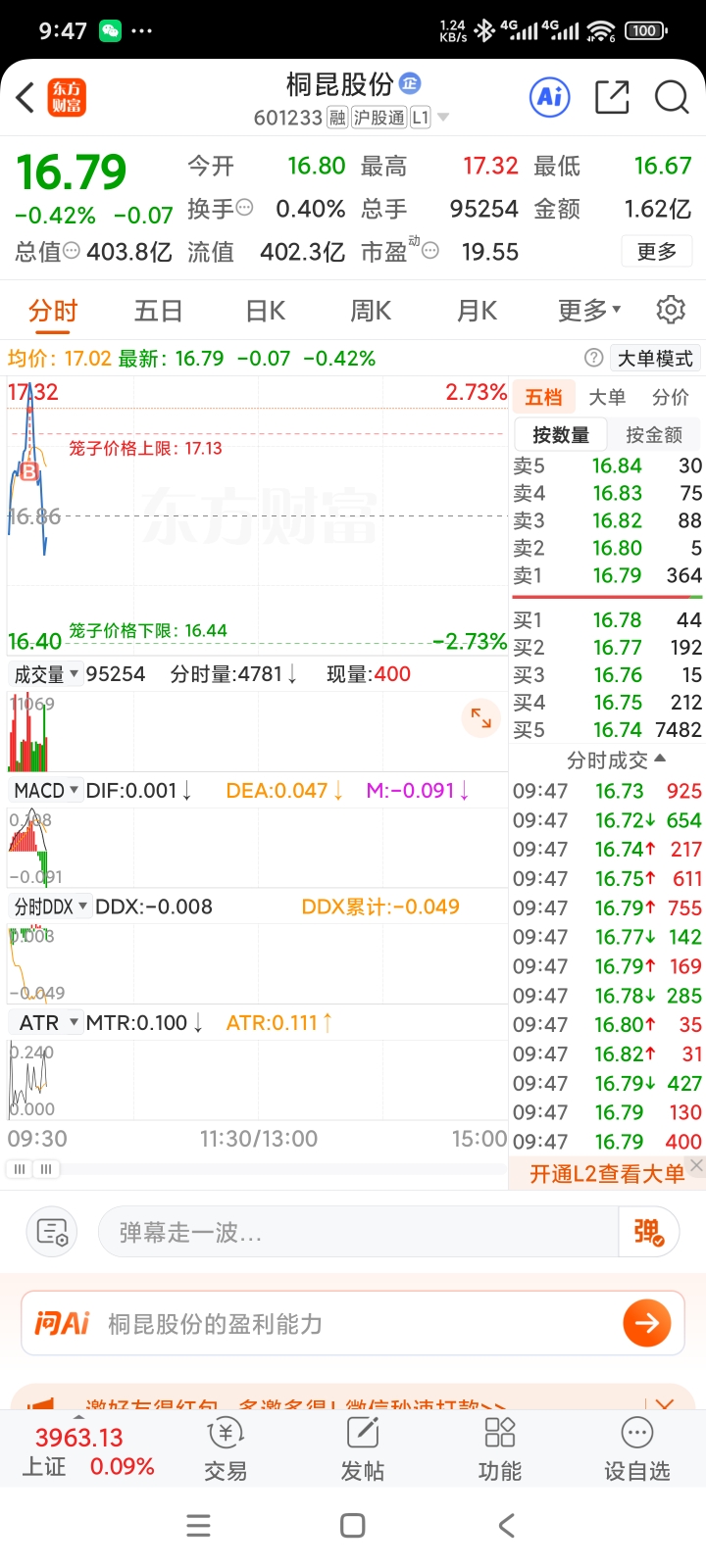Select 按金额 display option
Screen dimensions: 706x1568
click(x=654, y=434)
